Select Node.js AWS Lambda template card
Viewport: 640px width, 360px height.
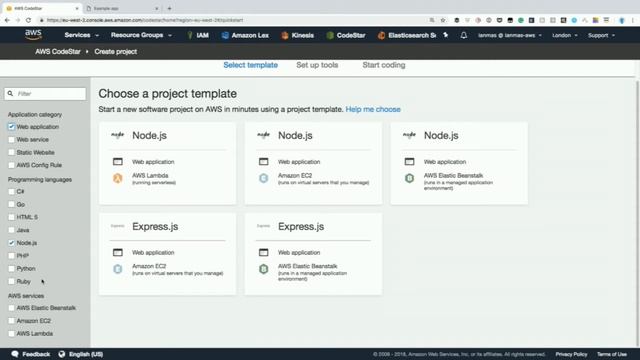pos(167,163)
